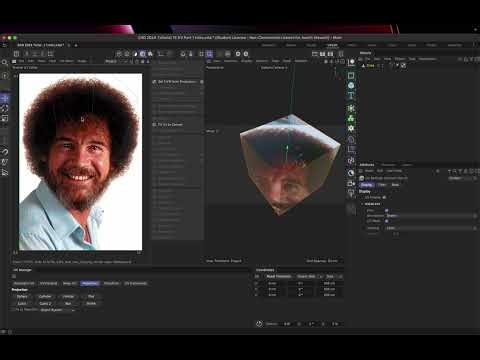Click the gear beside Set UVW from Projection
This screenshot has height=360, width=480.
[202, 82]
